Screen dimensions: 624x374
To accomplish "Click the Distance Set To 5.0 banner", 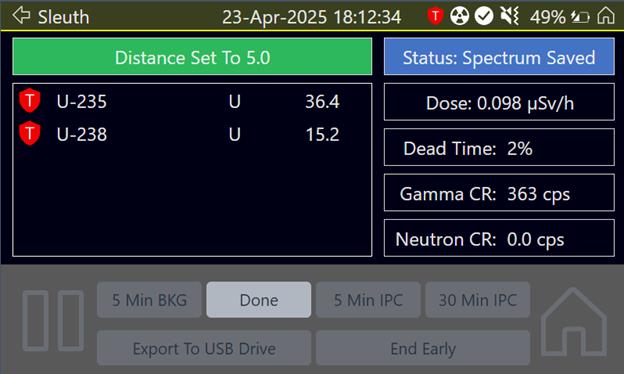I will (192, 56).
